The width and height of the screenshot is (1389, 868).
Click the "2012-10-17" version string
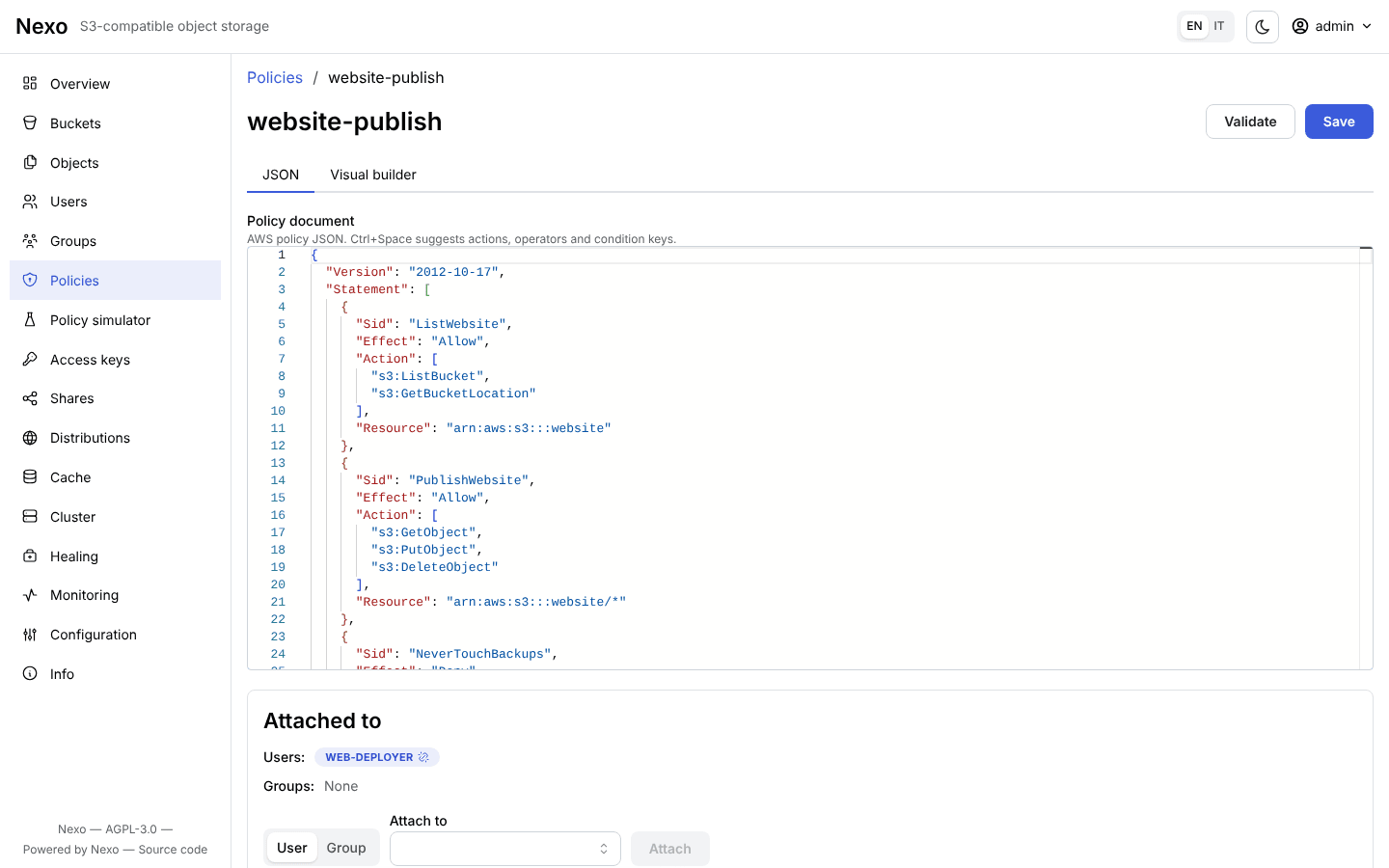tap(453, 272)
